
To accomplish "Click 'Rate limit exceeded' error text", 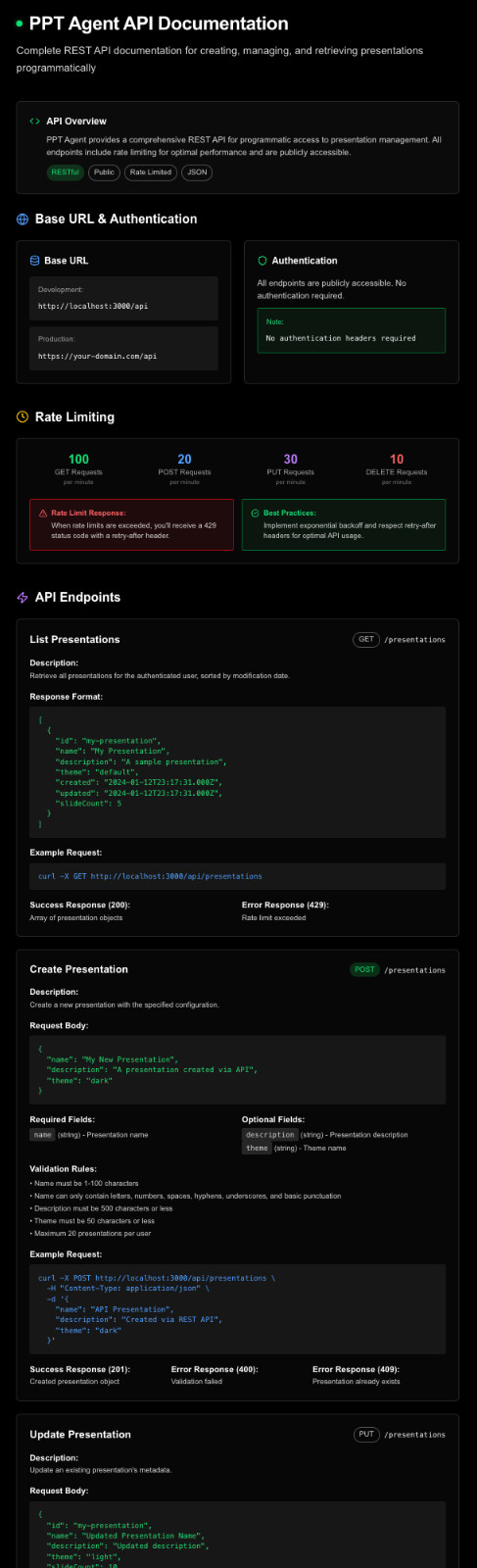I will click(274, 918).
